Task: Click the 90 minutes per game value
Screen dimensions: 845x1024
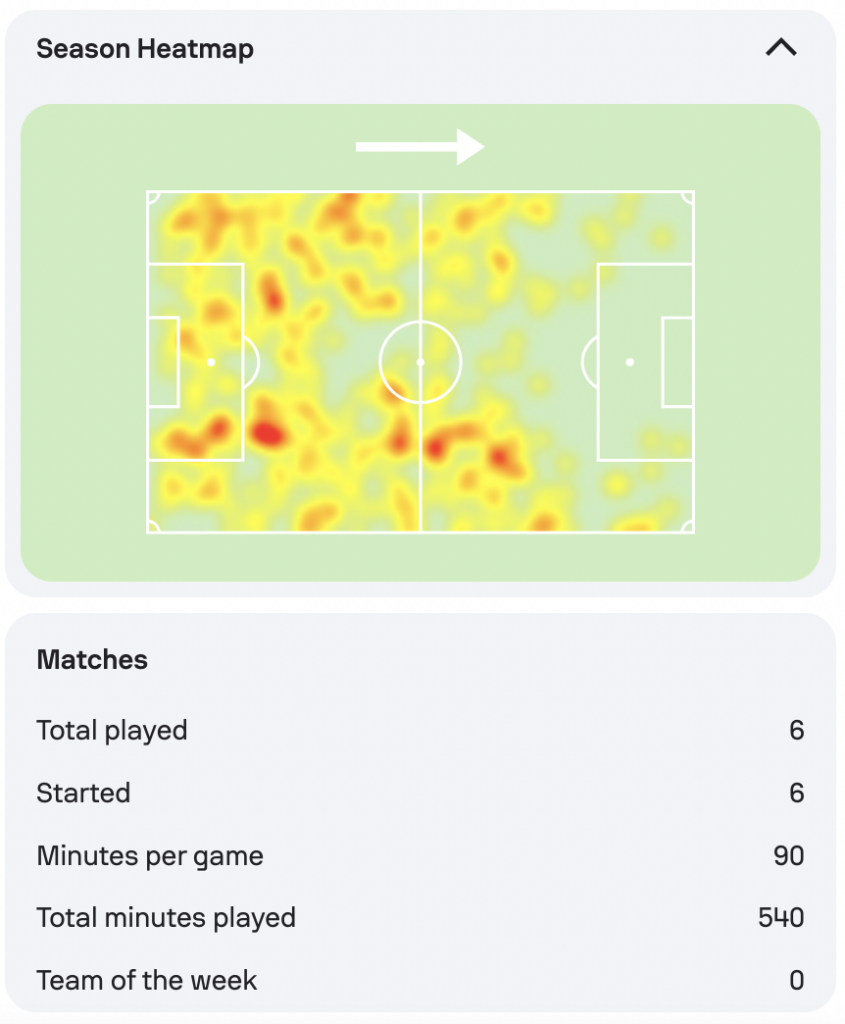Action: tap(789, 856)
